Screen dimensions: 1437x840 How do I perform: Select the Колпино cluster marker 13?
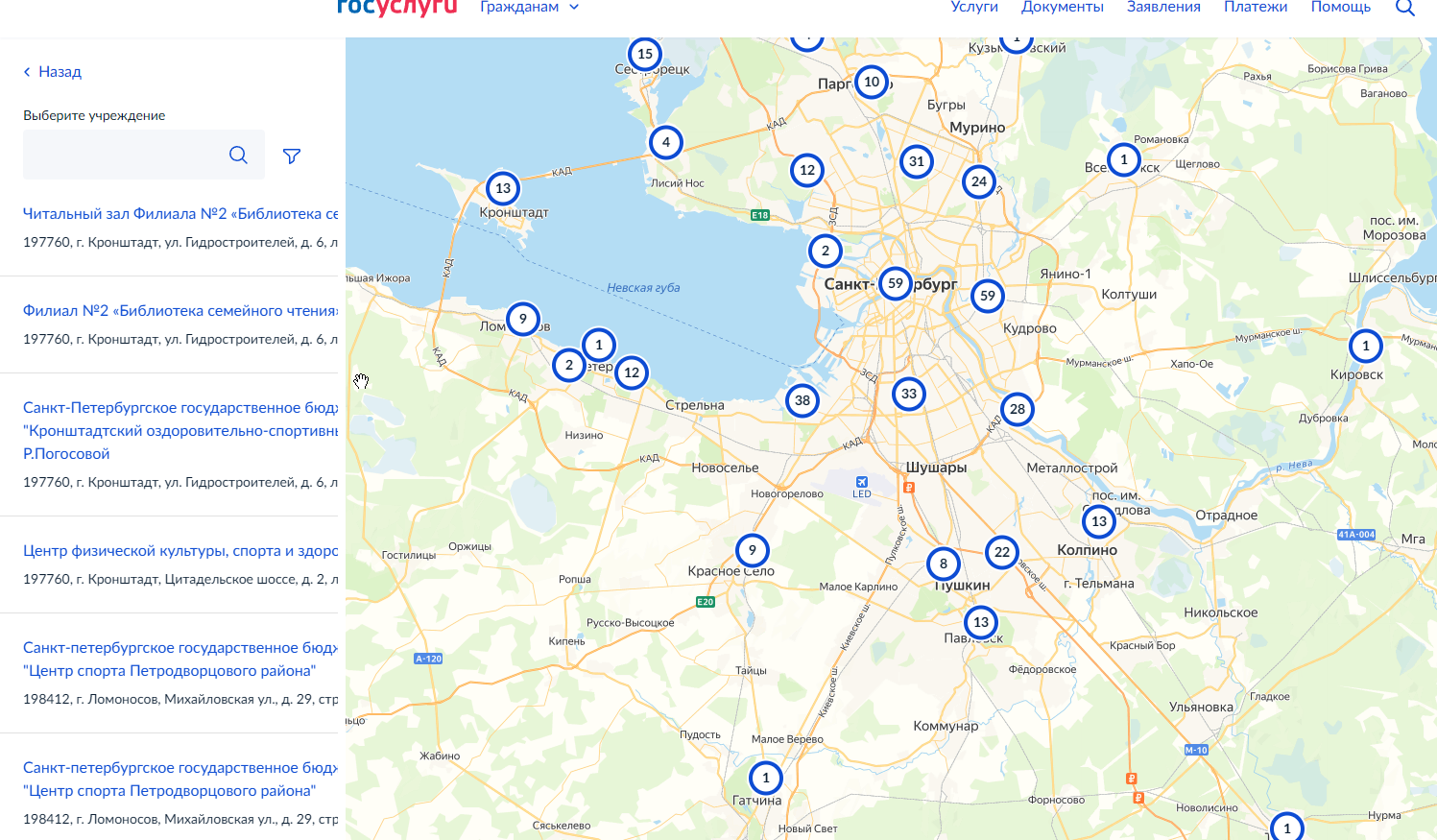click(1099, 521)
